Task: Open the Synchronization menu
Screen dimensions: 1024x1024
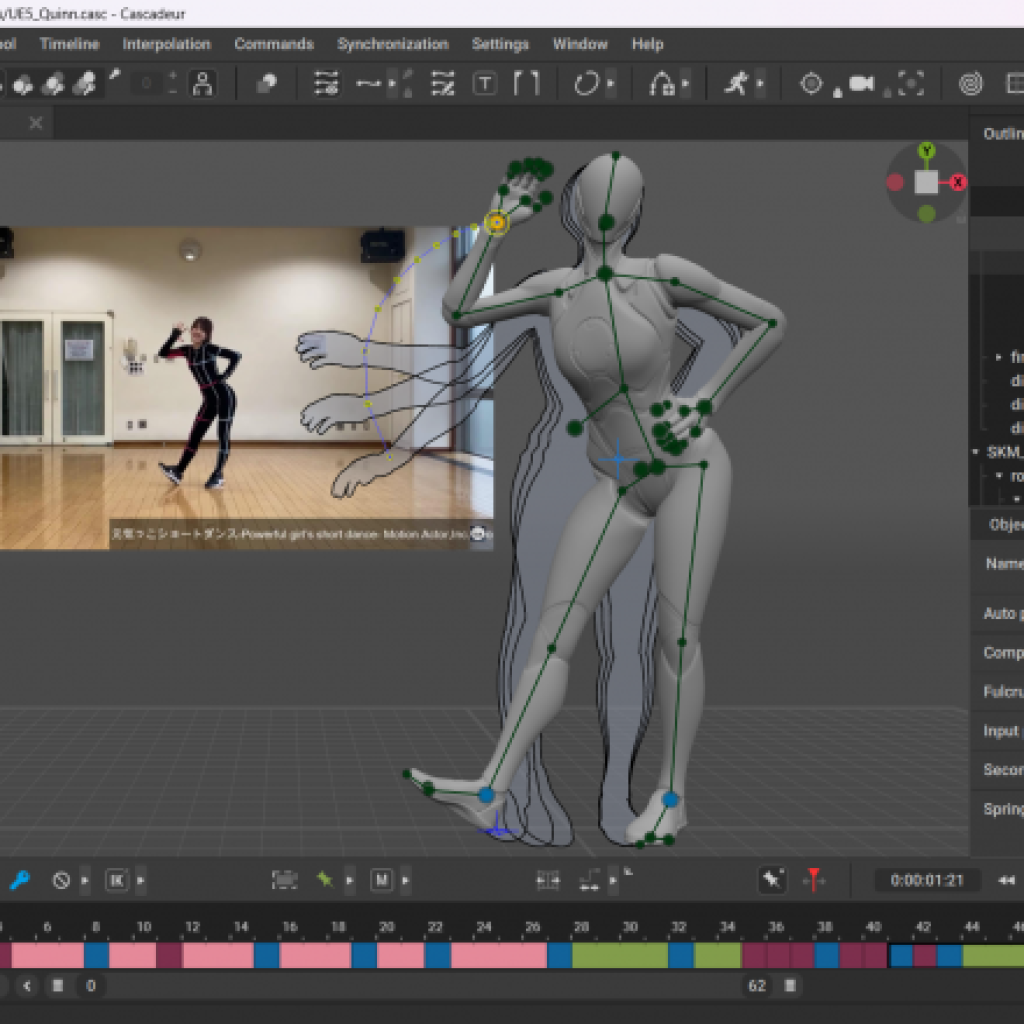Action: click(x=392, y=44)
